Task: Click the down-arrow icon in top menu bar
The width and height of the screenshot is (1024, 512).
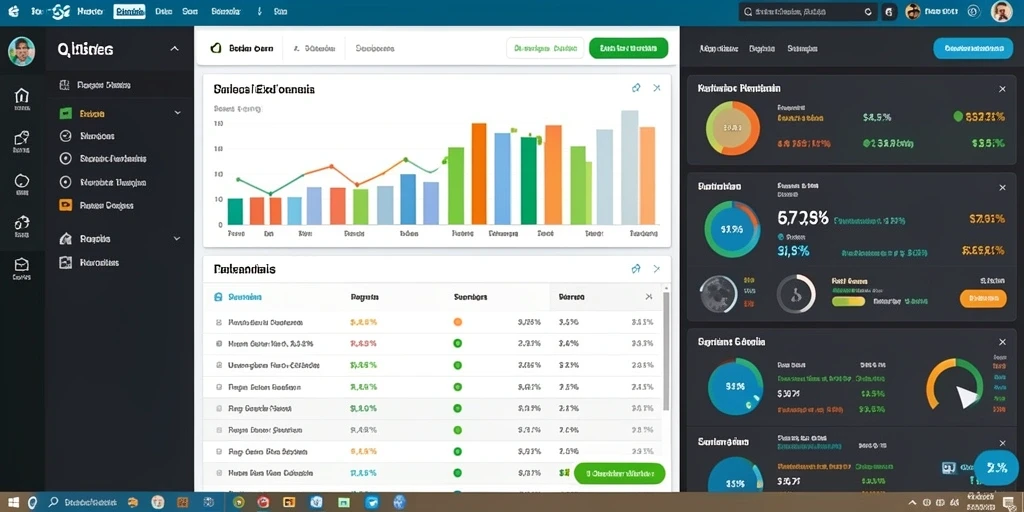Action: (259, 12)
